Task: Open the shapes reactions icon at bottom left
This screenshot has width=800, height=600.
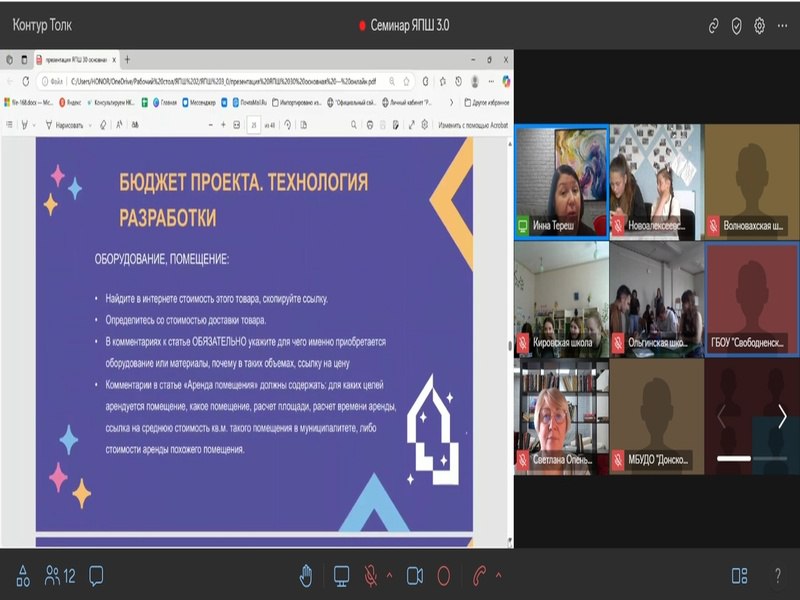Action: coord(23,576)
